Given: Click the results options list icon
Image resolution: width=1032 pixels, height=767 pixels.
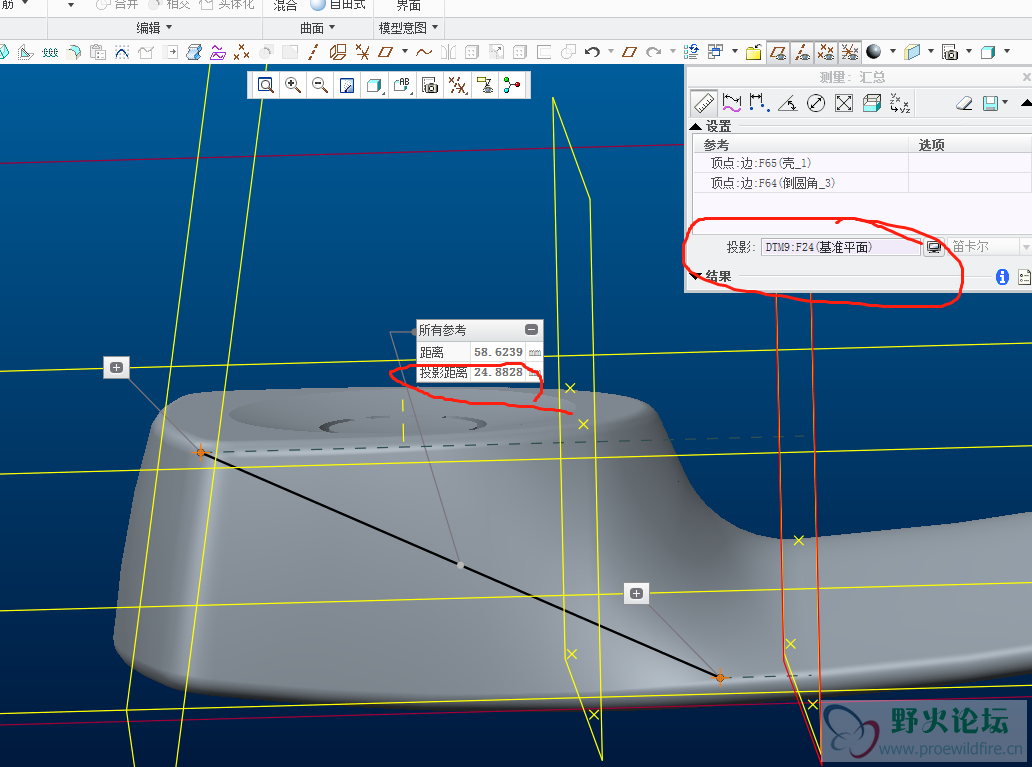Looking at the screenshot, I should coord(1024,277).
